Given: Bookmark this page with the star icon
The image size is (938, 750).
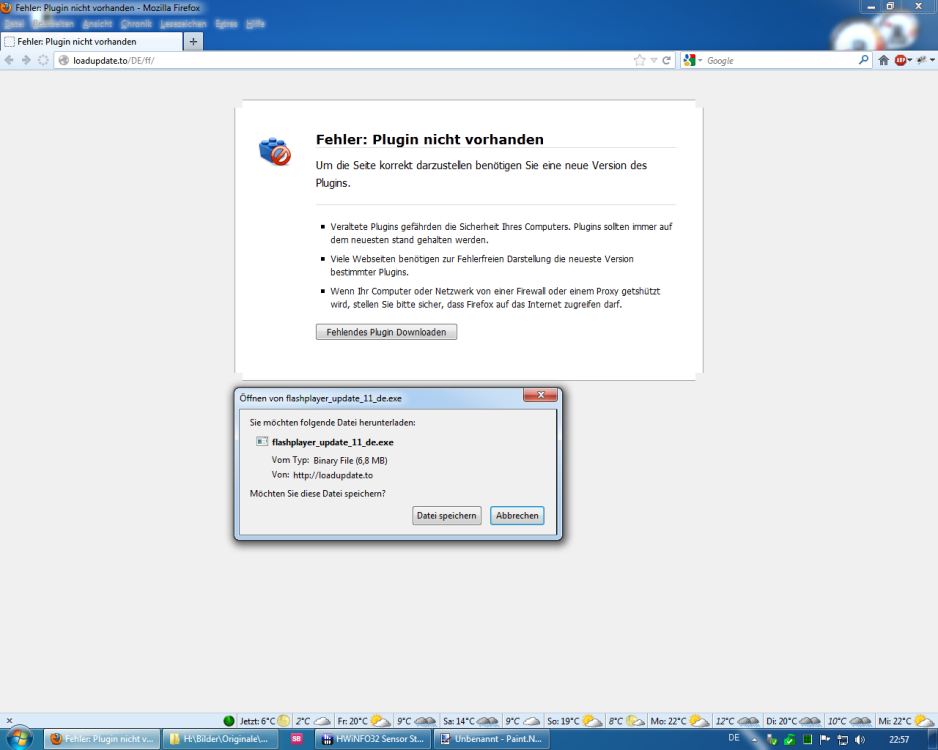Looking at the screenshot, I should pos(639,60).
